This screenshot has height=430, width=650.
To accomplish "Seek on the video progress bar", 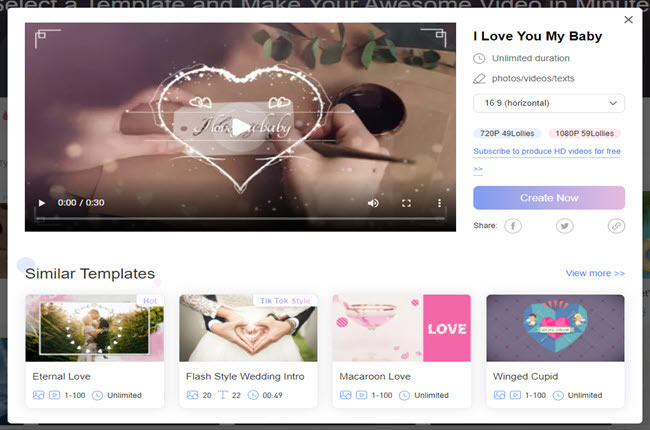I will point(240,218).
